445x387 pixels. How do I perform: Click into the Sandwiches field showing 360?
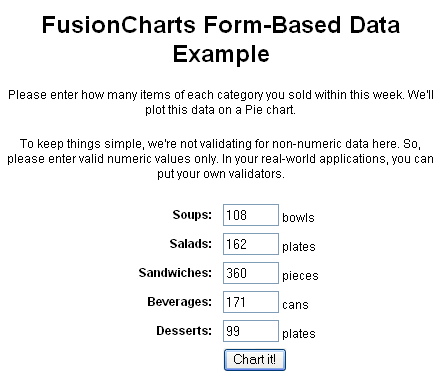point(251,273)
